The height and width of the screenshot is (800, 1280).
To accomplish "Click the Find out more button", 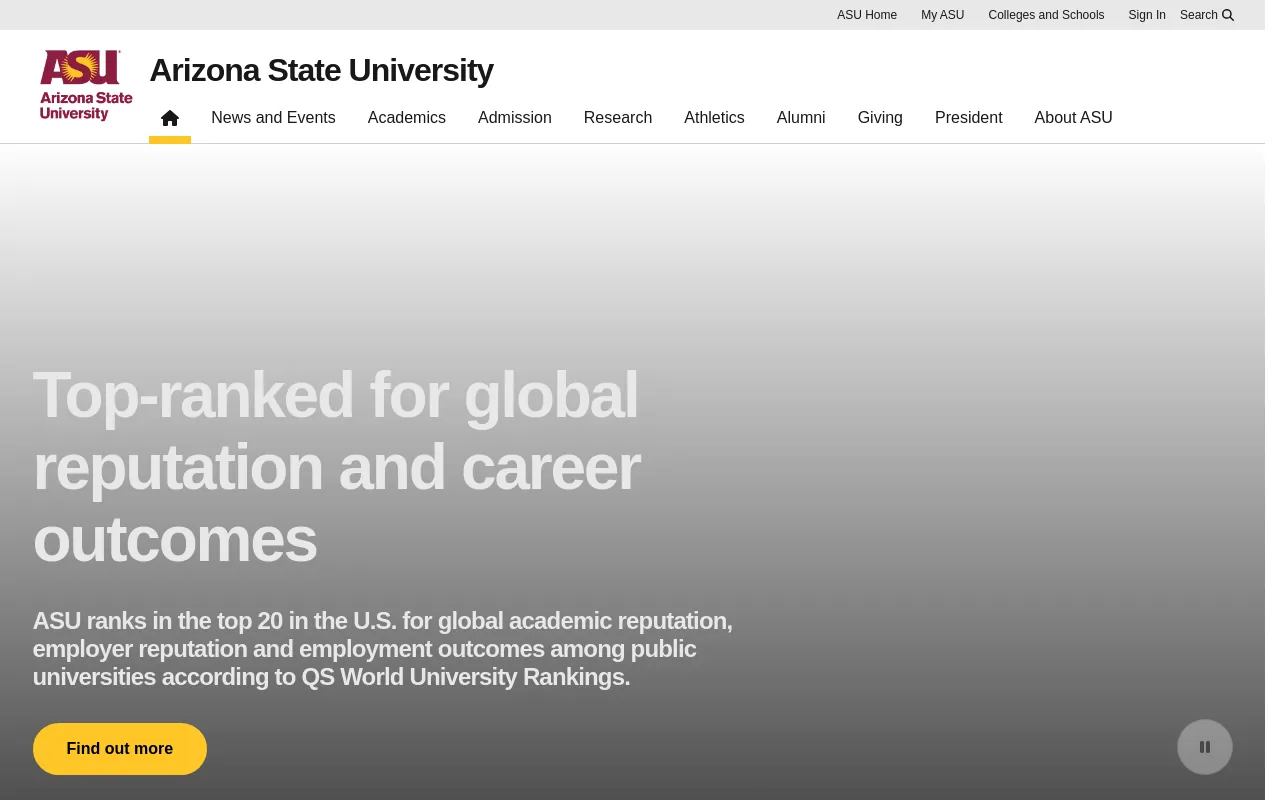I will click(120, 749).
